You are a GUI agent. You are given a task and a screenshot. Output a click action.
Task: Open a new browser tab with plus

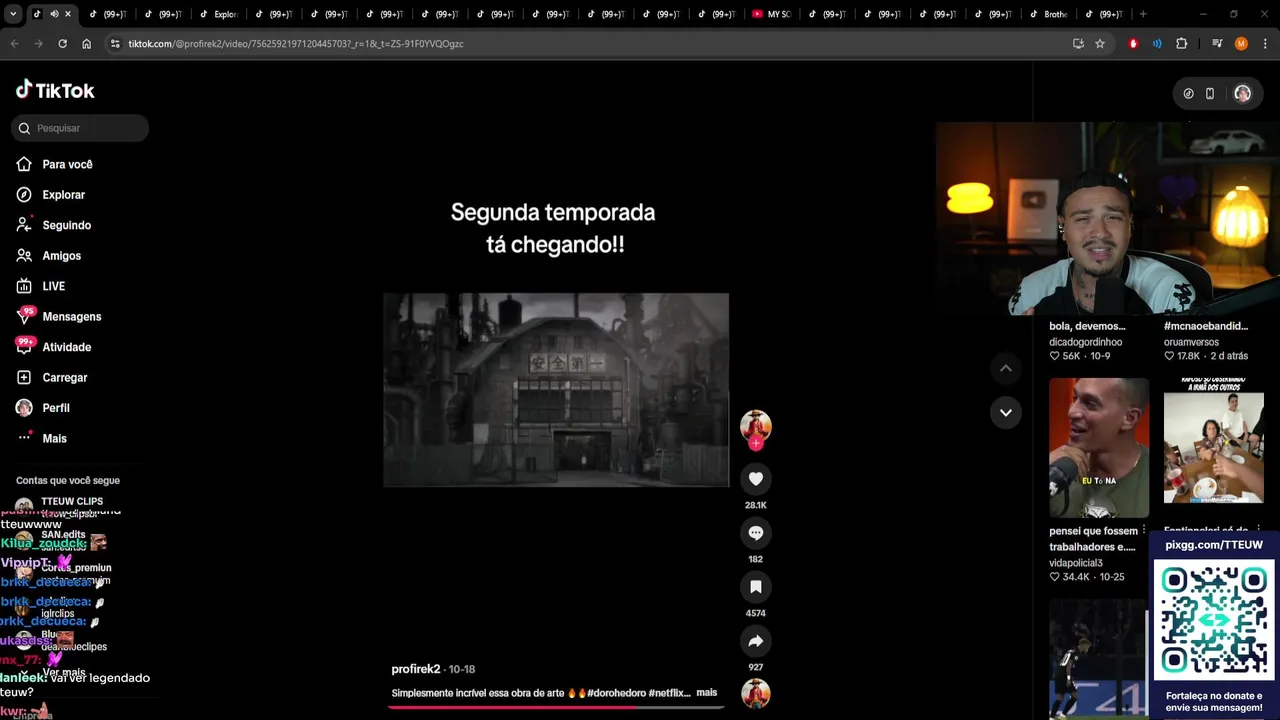click(x=1143, y=14)
